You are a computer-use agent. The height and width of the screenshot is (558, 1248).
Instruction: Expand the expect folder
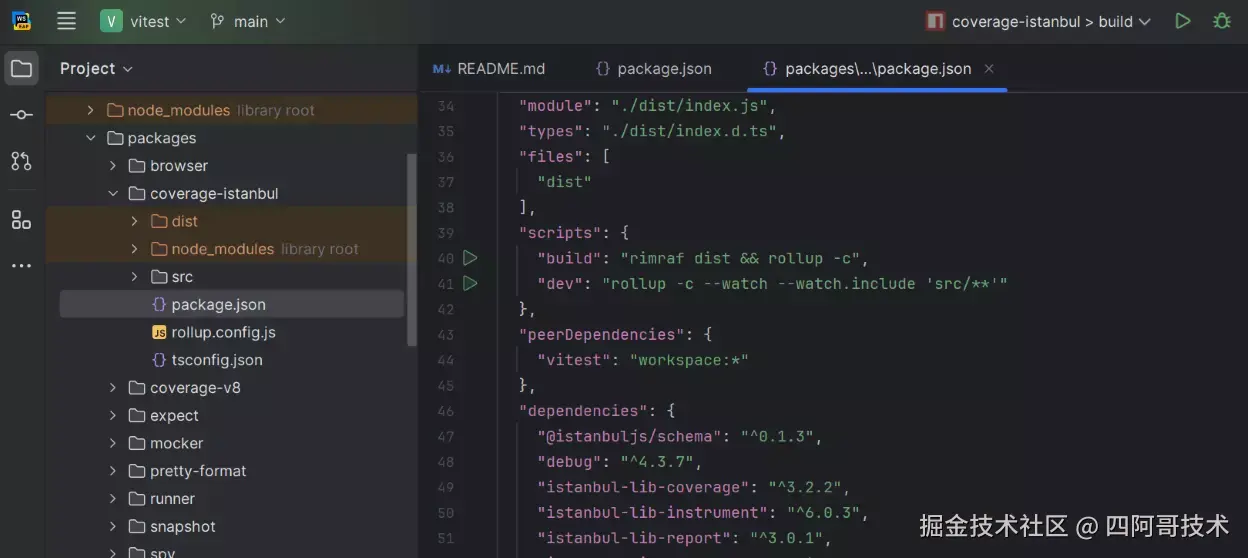pyautogui.click(x=113, y=416)
